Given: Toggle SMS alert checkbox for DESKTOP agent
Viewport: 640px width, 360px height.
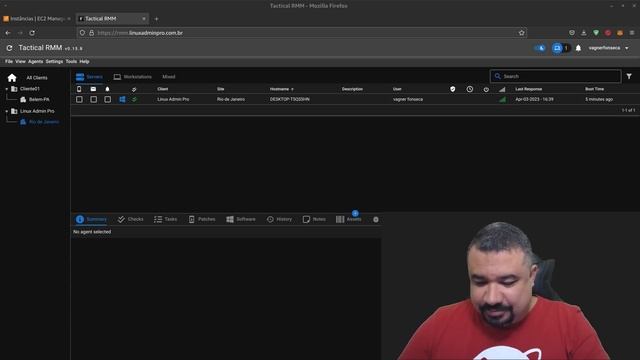Looking at the screenshot, I should [x=79, y=99].
